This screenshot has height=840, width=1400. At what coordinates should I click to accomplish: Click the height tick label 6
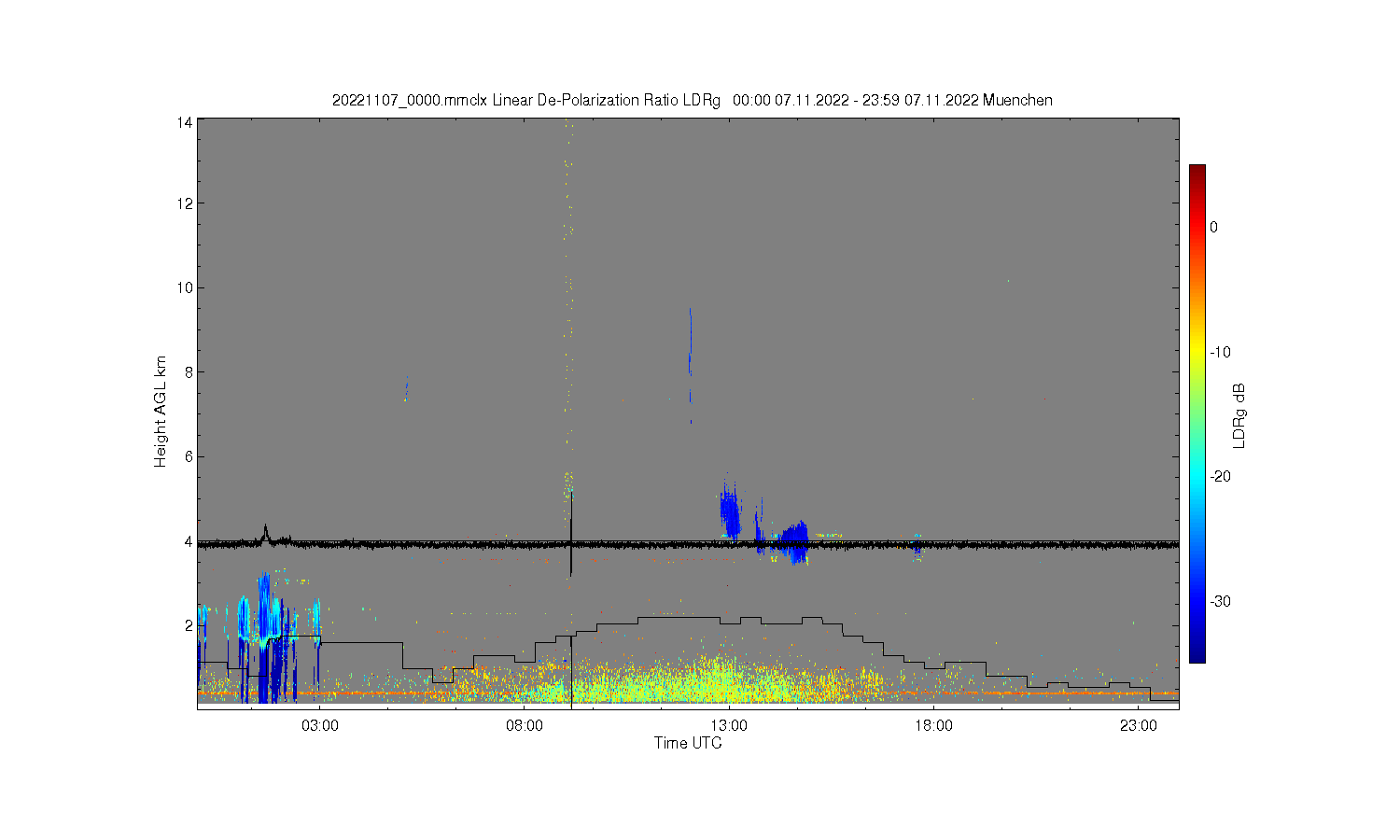[x=189, y=456]
